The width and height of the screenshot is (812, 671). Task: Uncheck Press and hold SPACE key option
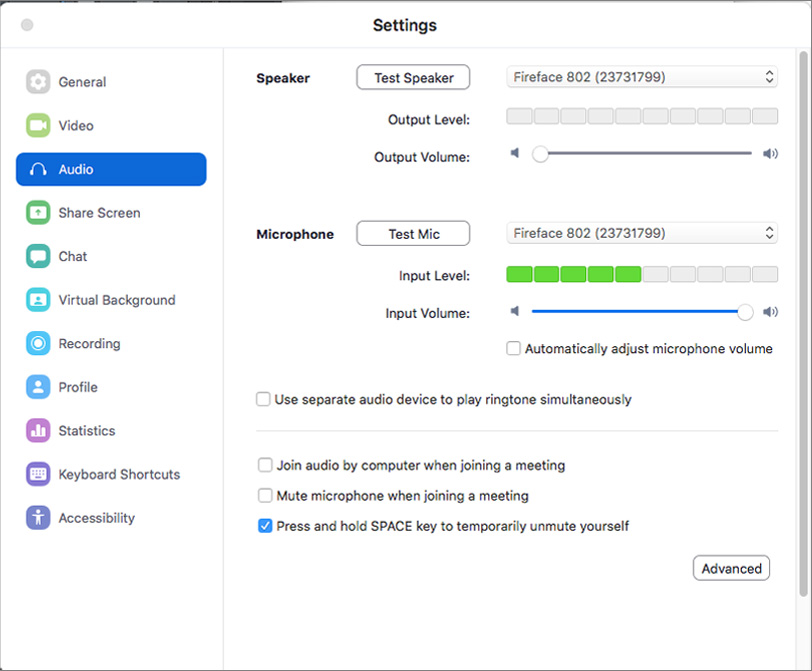[x=265, y=526]
